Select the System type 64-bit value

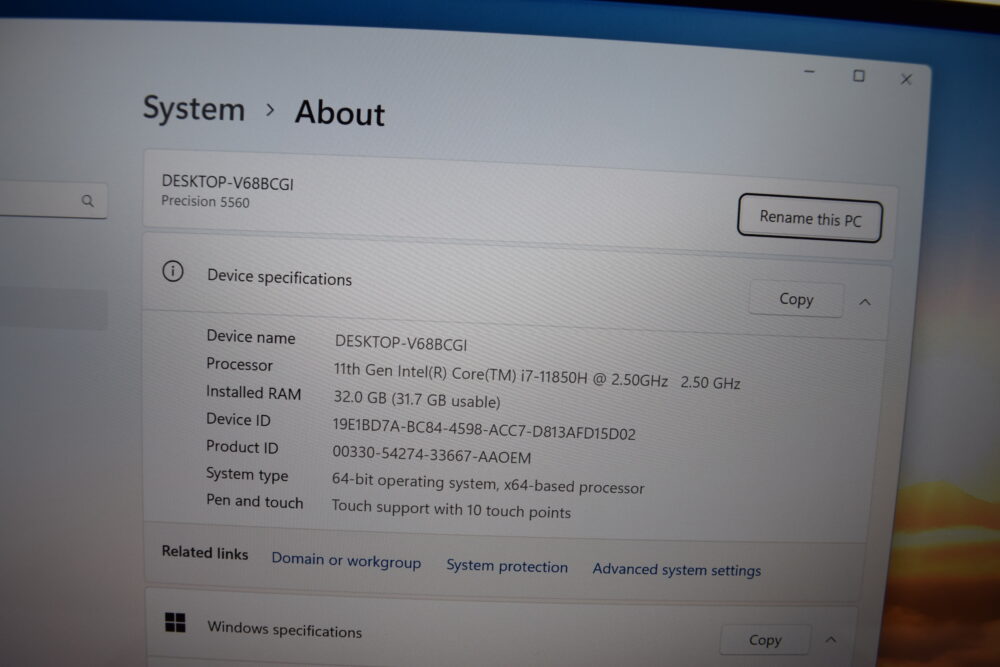click(488, 483)
